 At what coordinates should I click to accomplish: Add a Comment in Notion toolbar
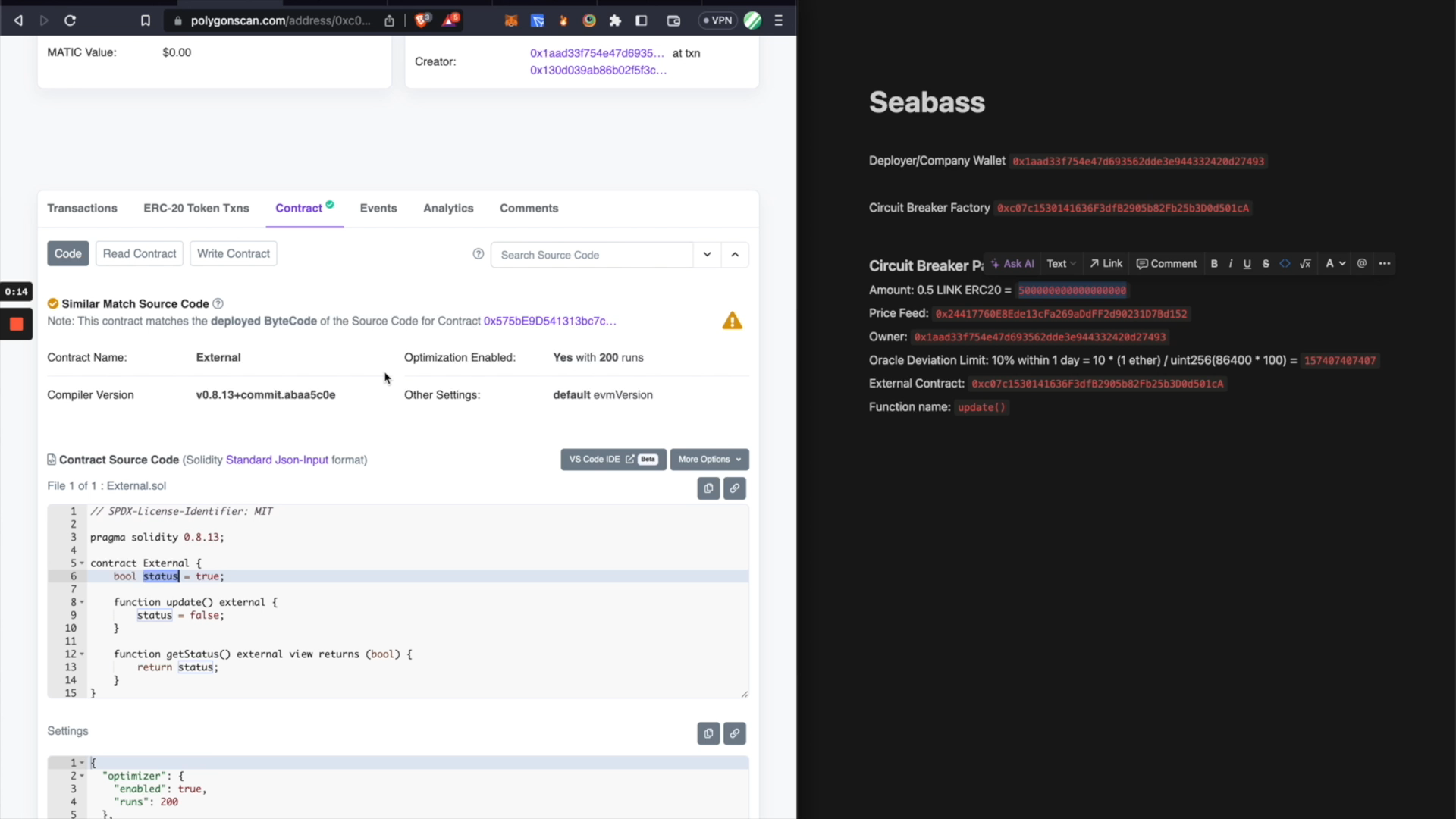tap(1166, 263)
